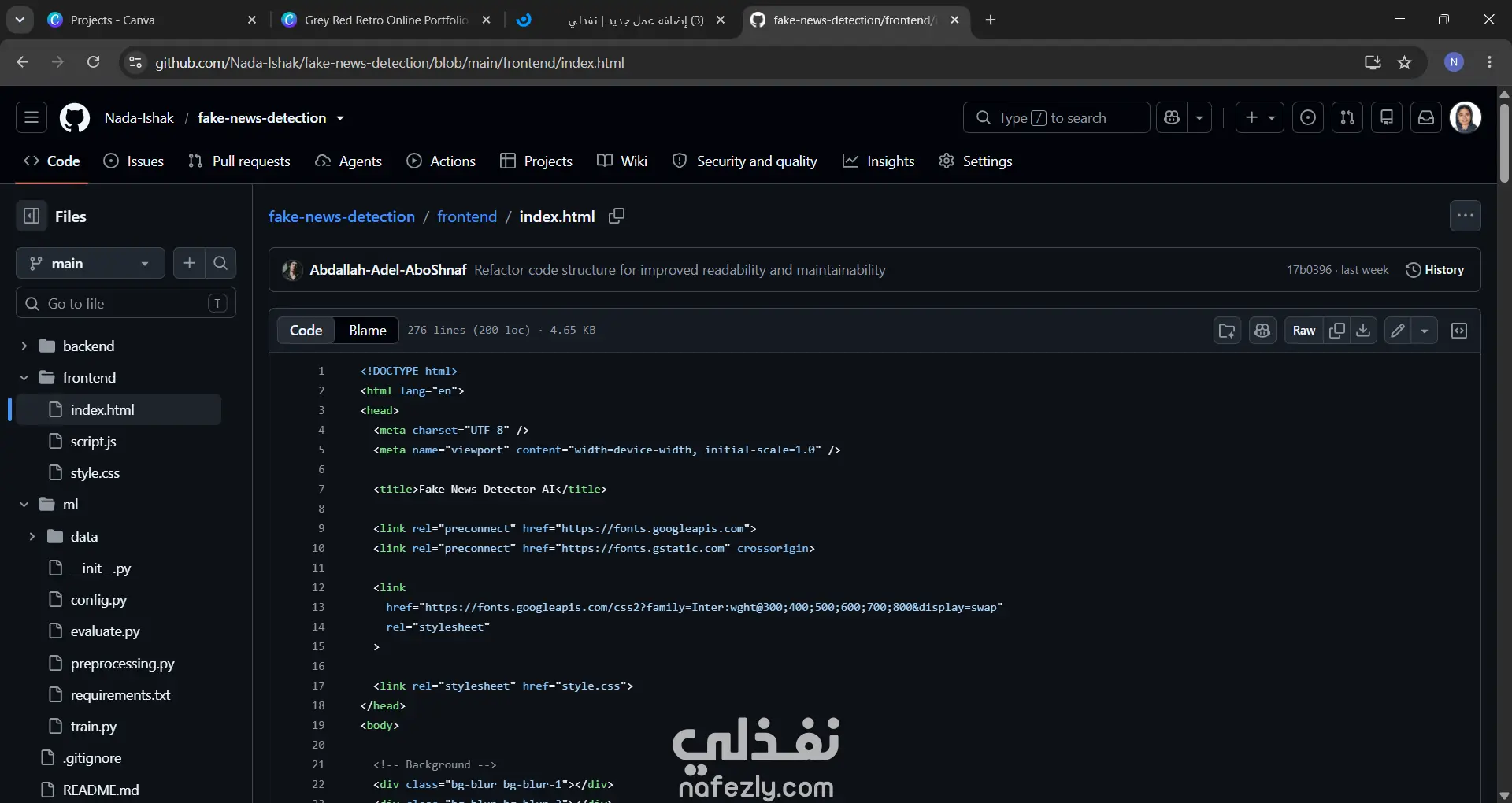
Task: Open Security and quality tab
Action: pos(745,161)
